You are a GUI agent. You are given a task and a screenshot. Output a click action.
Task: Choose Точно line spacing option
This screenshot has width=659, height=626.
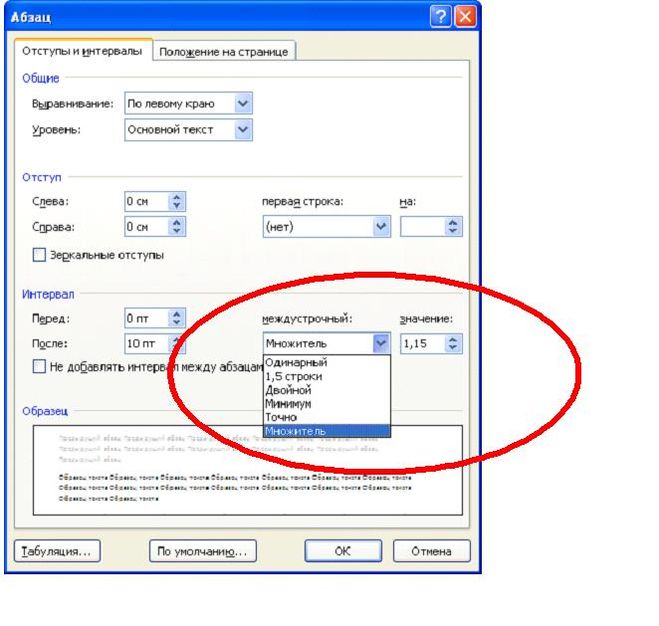pyautogui.click(x=282, y=418)
